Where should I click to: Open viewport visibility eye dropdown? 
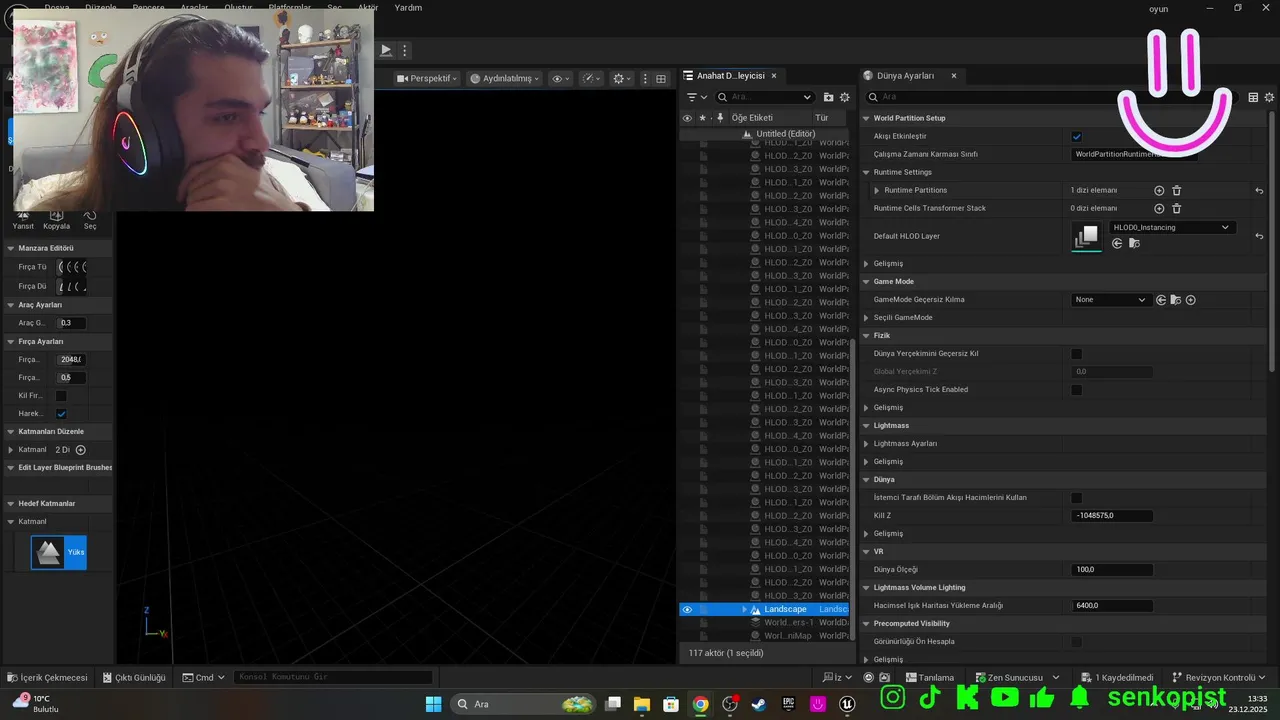pyautogui.click(x=561, y=78)
